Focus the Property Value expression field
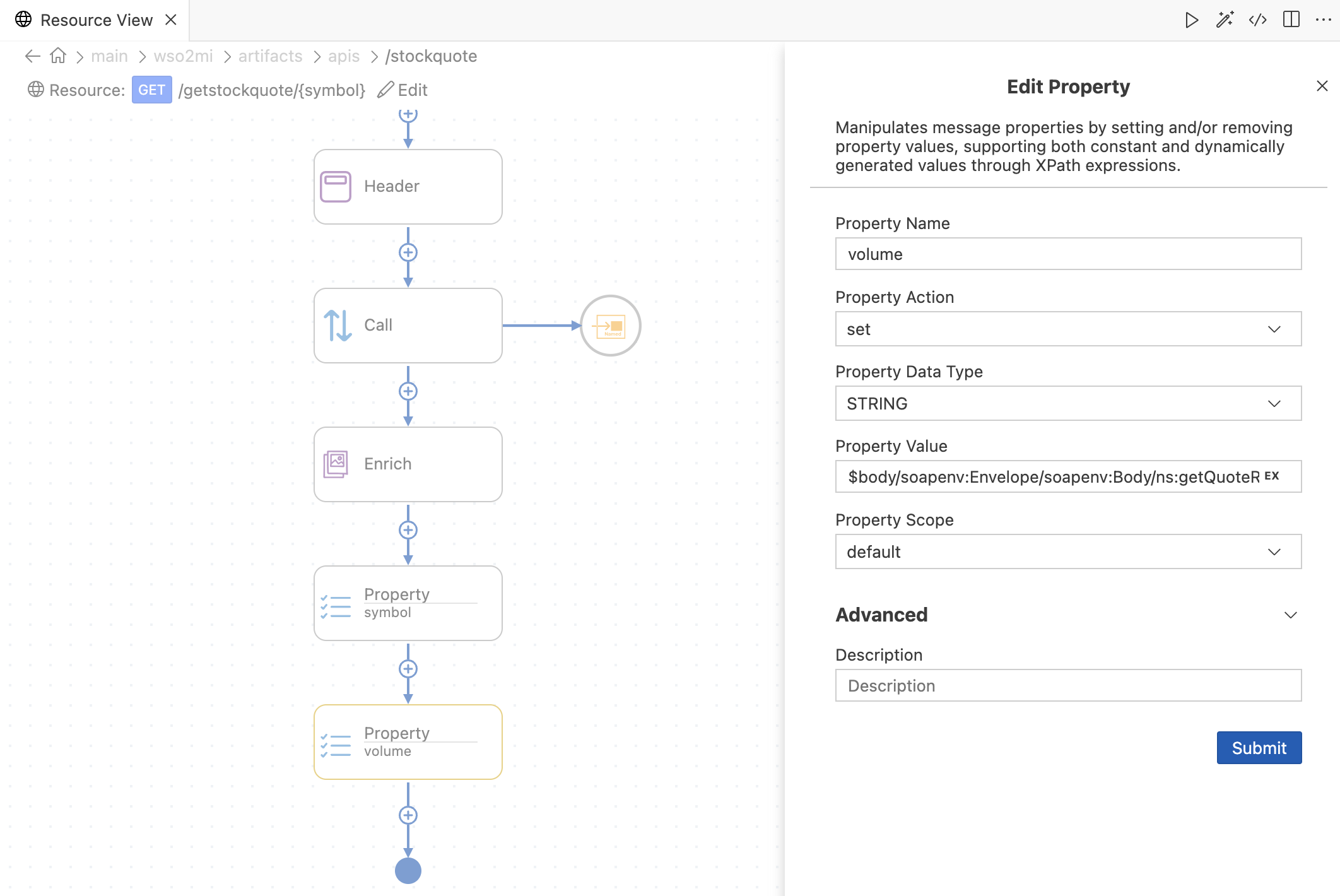Viewport: 1340px width, 896px height. pos(1068,476)
